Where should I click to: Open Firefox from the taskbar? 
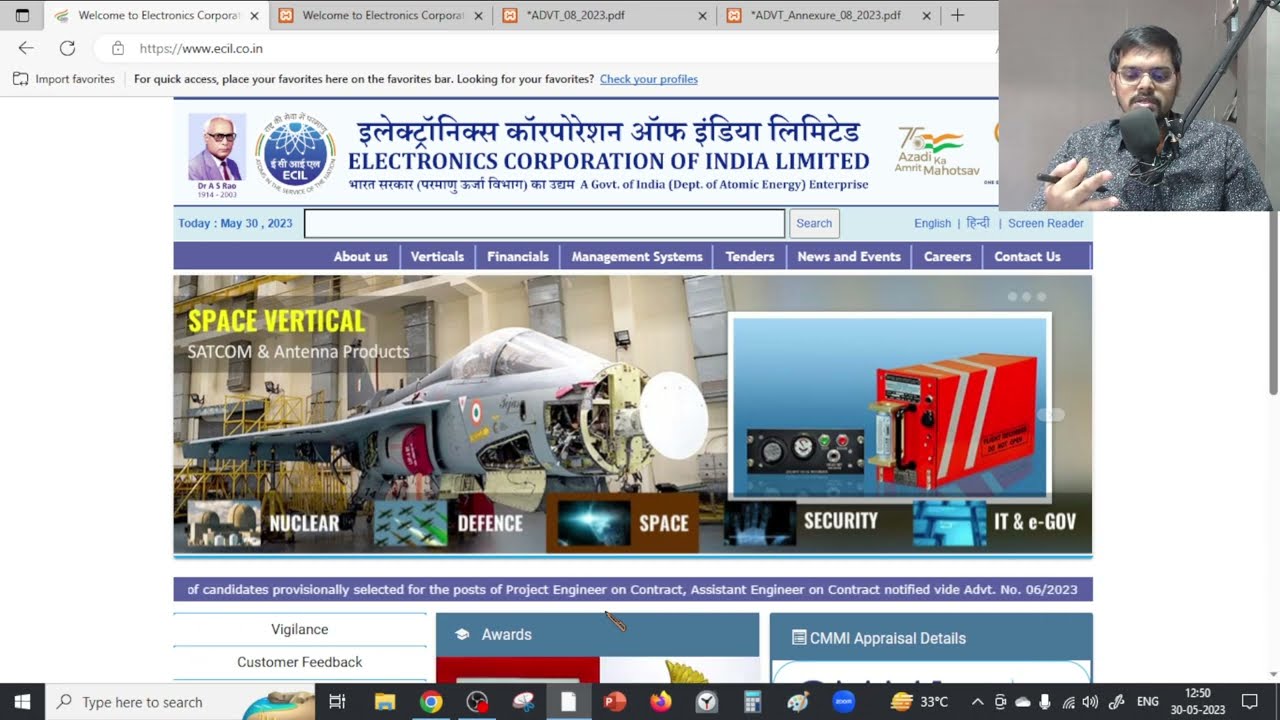pos(660,702)
